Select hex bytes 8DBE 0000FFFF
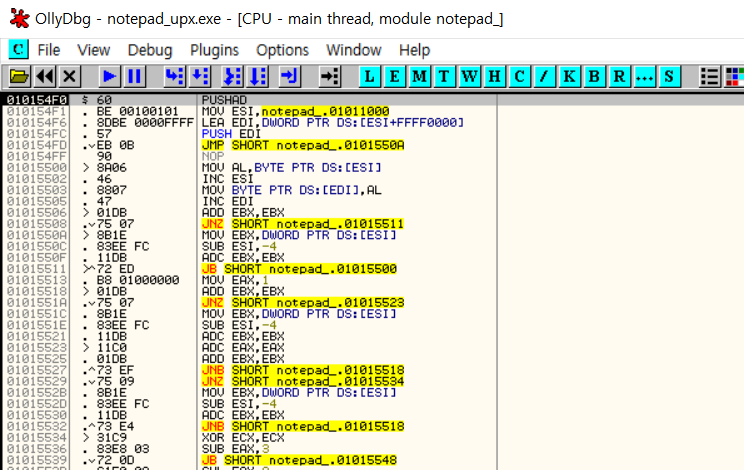 click(x=145, y=123)
